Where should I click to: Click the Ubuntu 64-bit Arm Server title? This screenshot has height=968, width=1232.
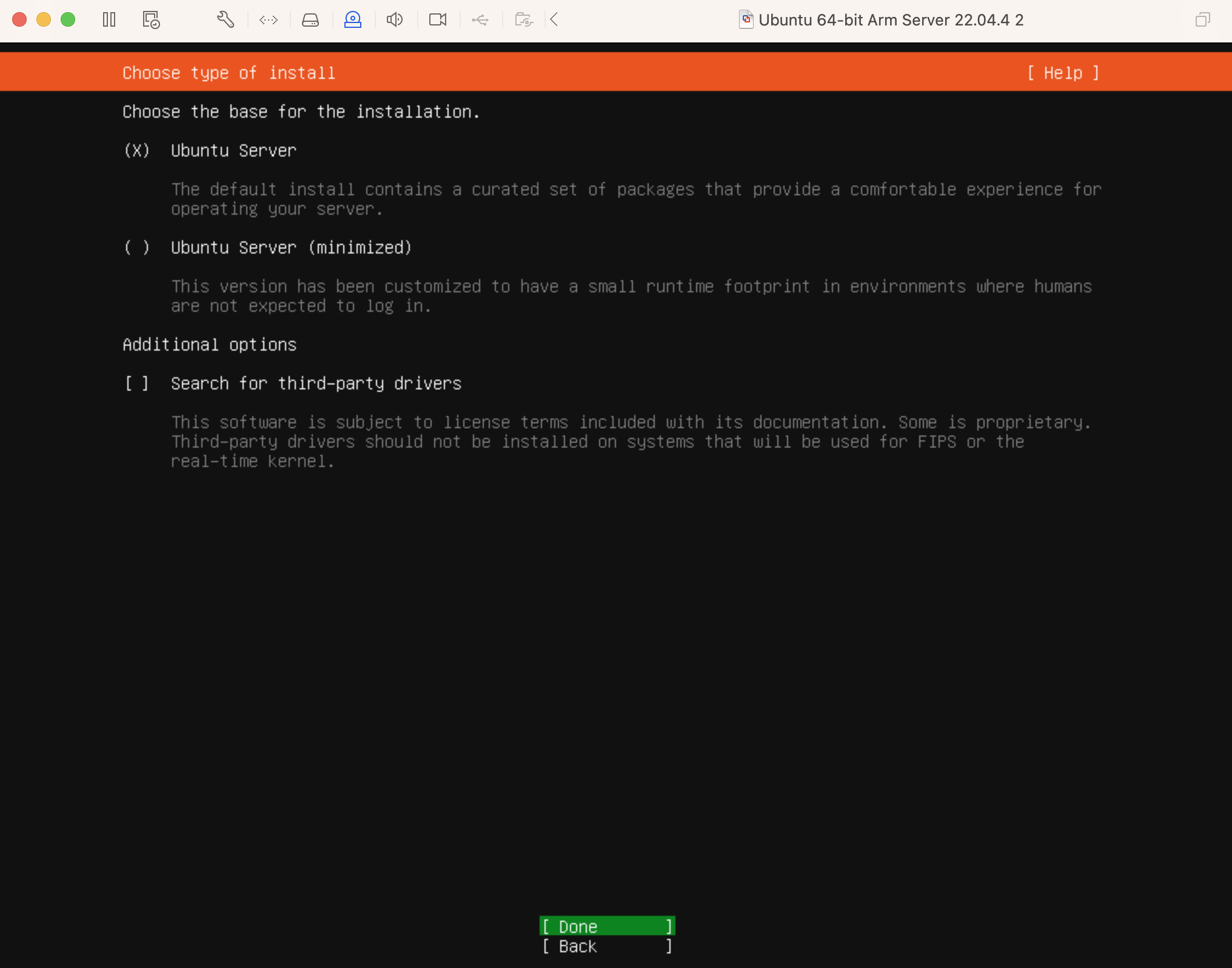(x=890, y=20)
